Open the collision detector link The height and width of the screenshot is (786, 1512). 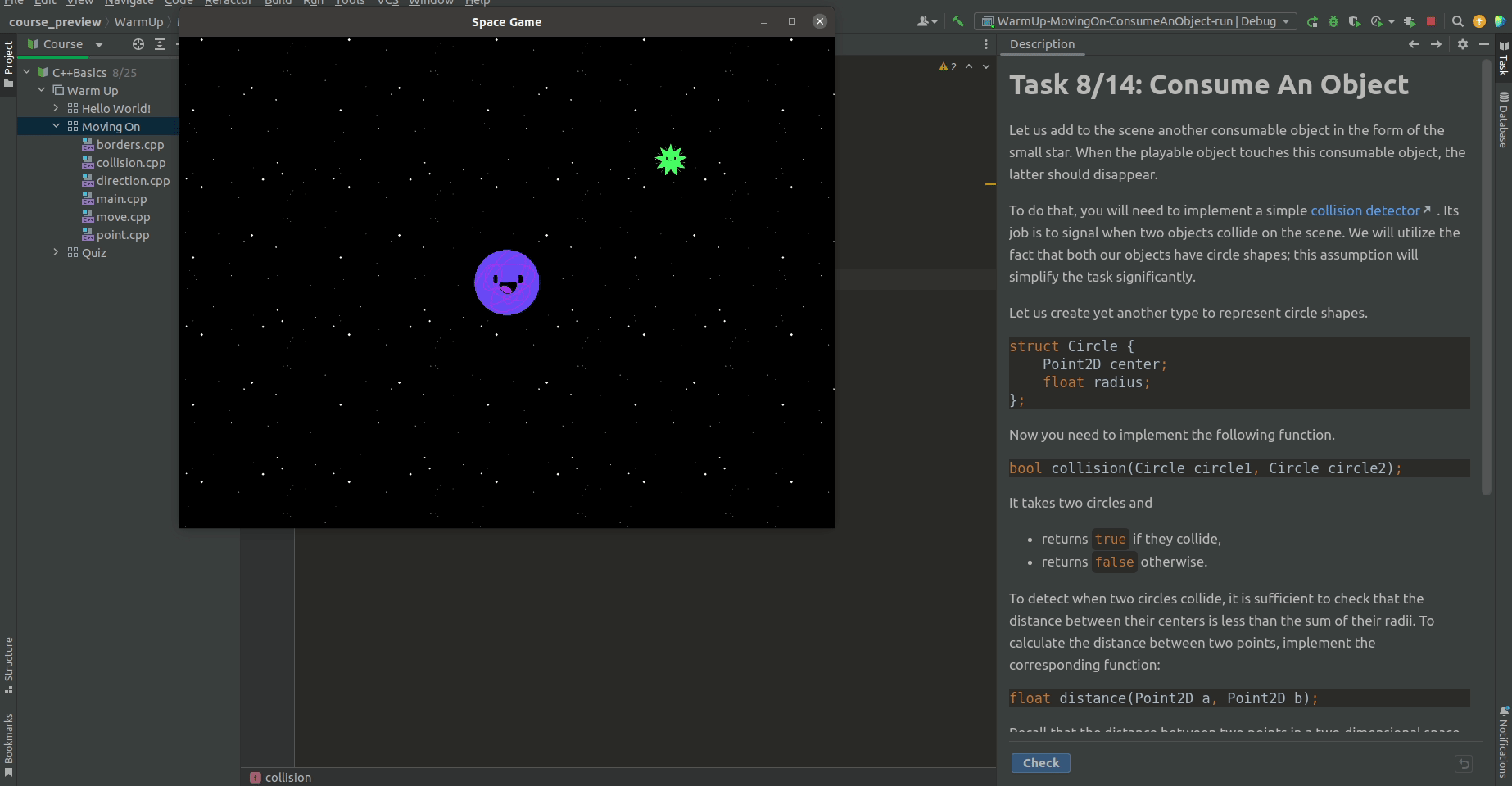[x=1365, y=210]
